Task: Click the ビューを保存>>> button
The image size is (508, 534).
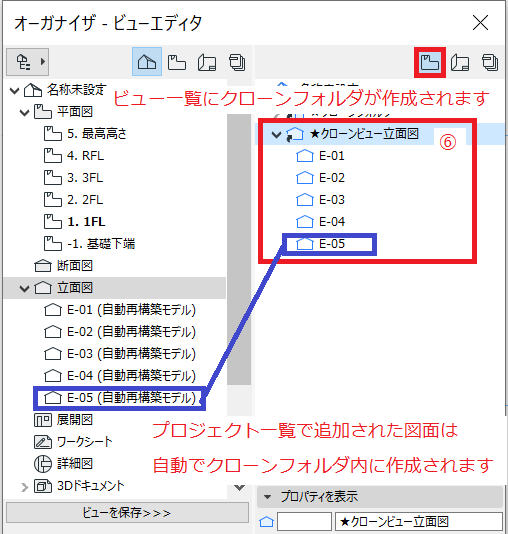Action: tap(127, 513)
